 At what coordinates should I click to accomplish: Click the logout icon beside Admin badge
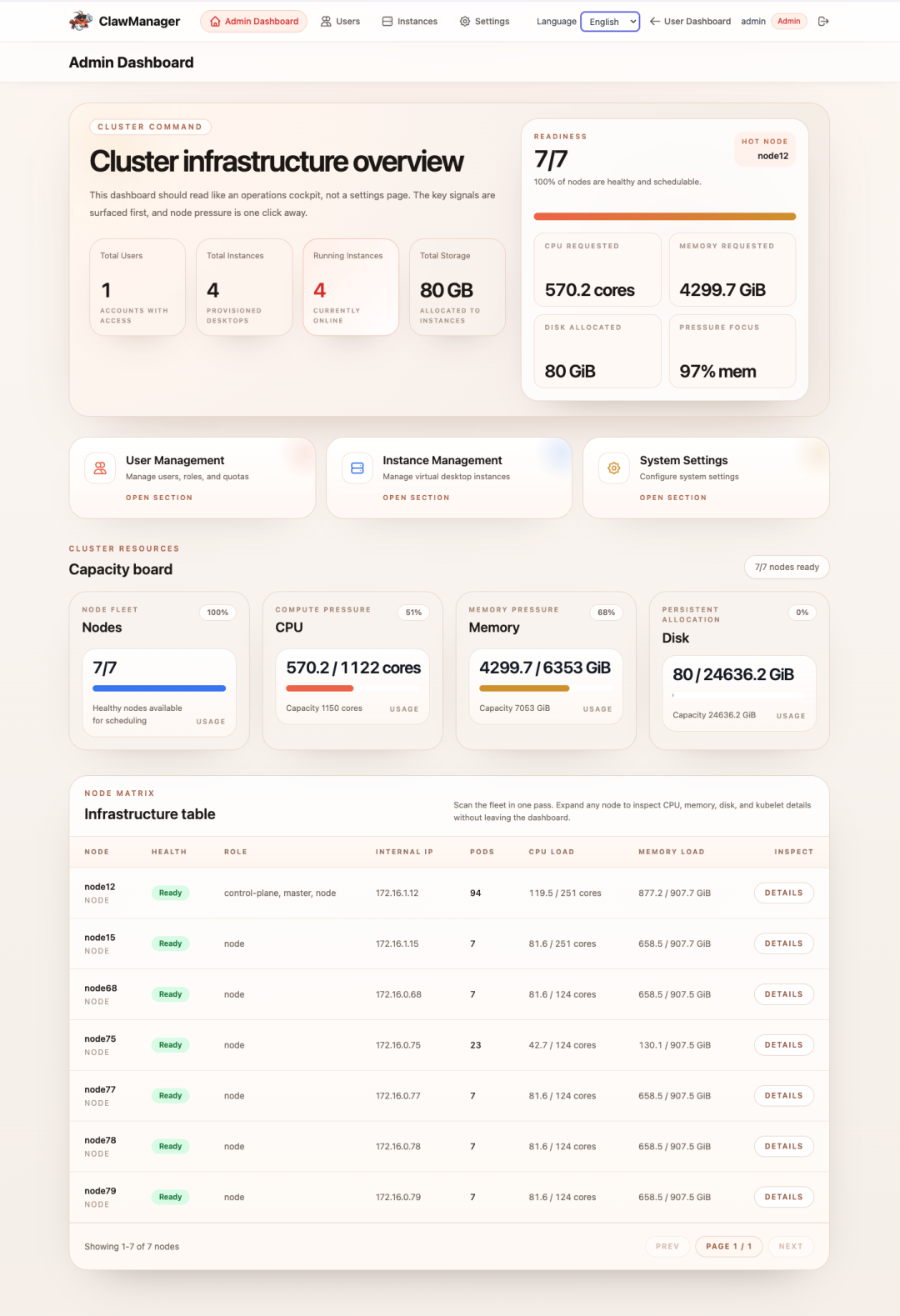823,22
